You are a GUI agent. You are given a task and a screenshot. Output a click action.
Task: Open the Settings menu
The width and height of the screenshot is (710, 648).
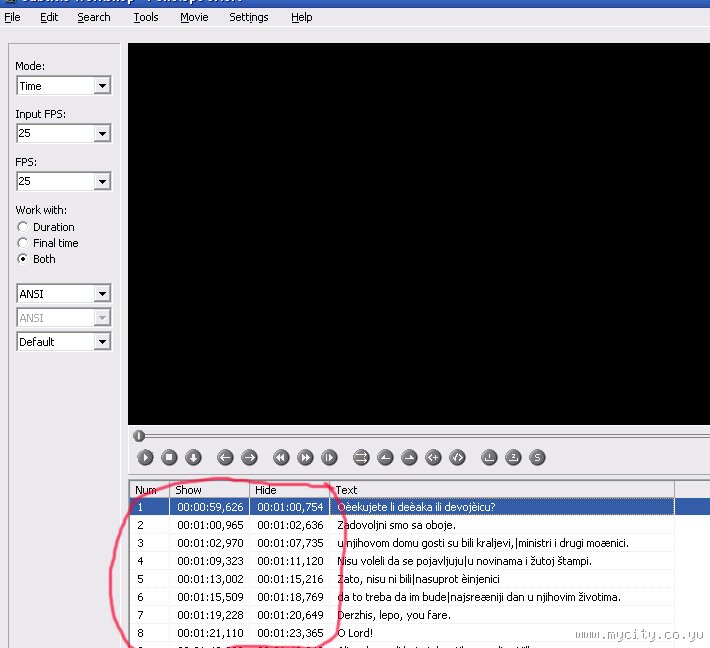(x=249, y=17)
